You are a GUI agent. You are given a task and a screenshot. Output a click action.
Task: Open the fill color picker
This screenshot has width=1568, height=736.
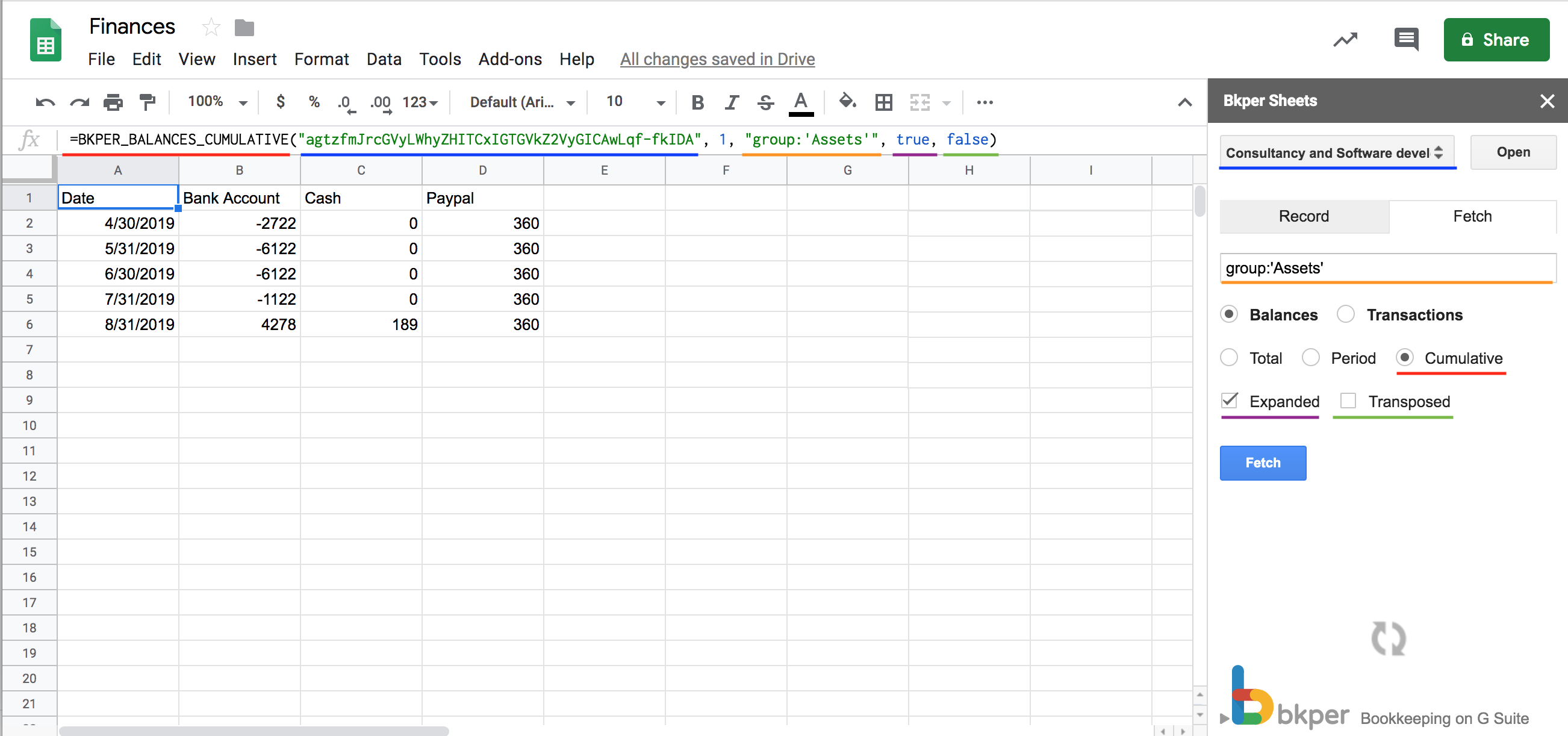[x=847, y=102]
